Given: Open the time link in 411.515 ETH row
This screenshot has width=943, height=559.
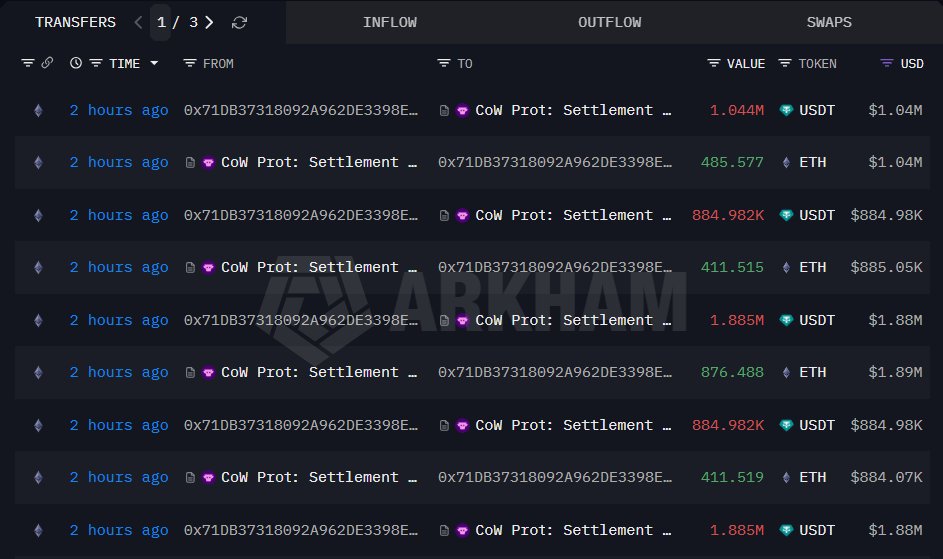Looking at the screenshot, I should [118, 267].
